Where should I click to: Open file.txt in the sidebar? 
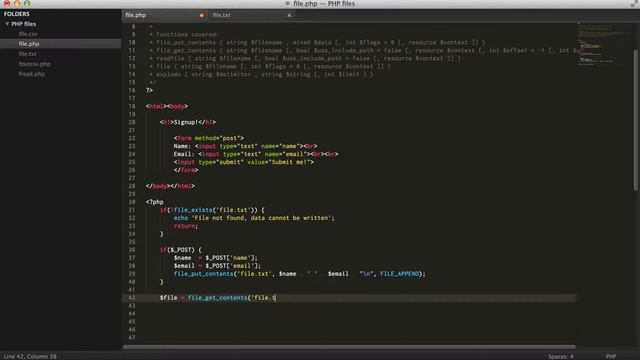(28, 54)
